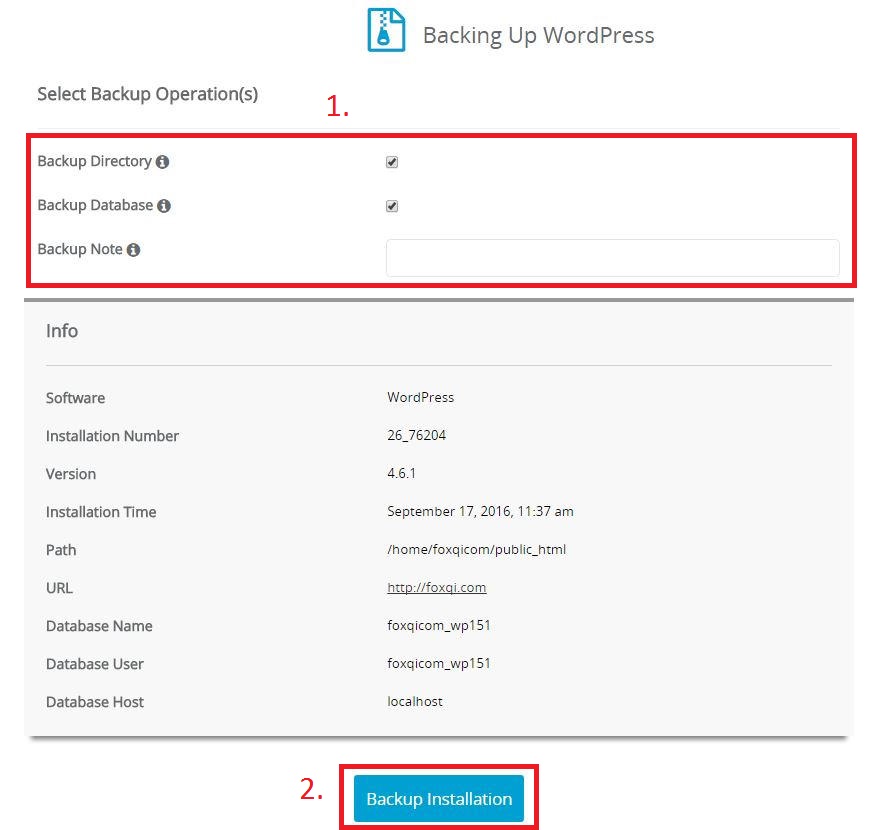
Task: Uncheck the Backup Directory checkbox
Action: point(392,162)
